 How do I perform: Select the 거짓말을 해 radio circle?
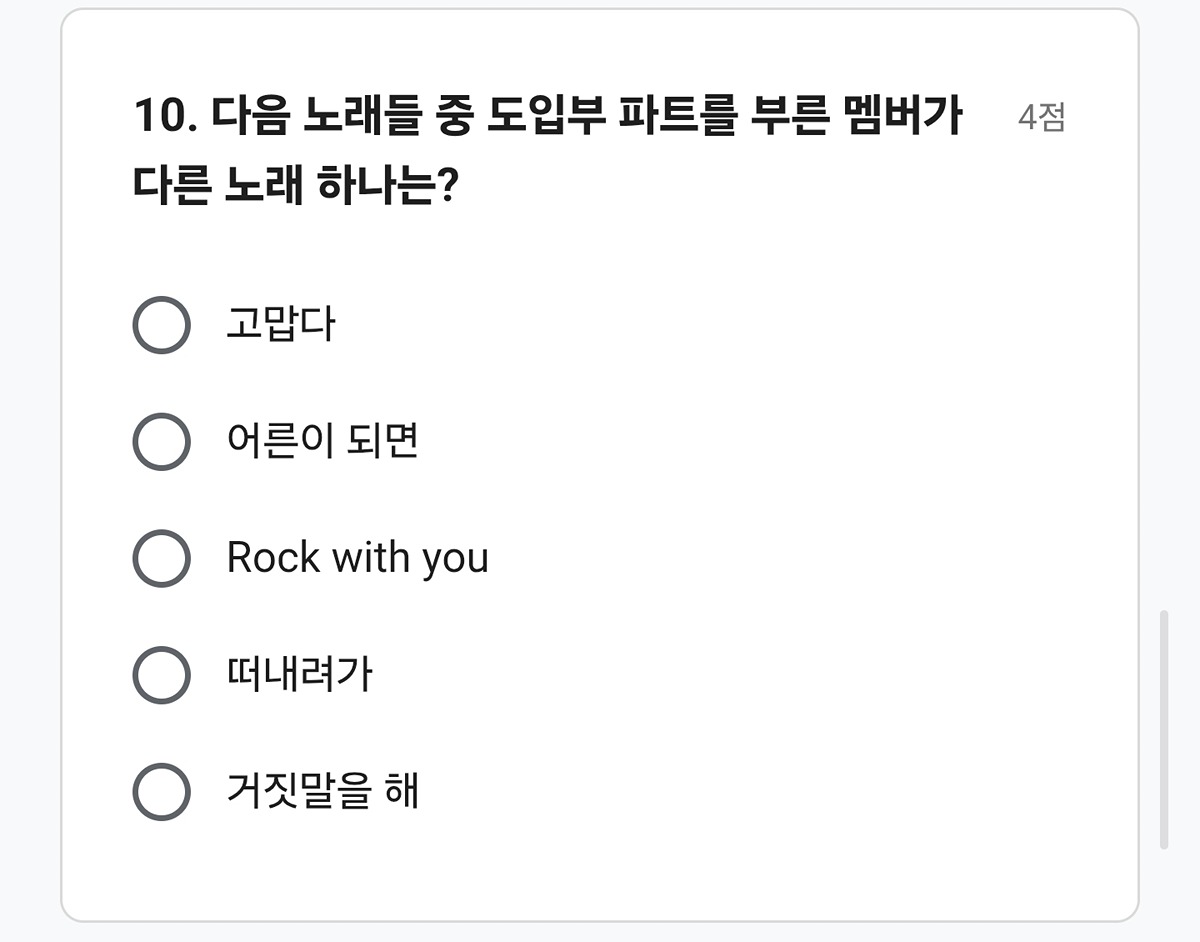coord(161,792)
